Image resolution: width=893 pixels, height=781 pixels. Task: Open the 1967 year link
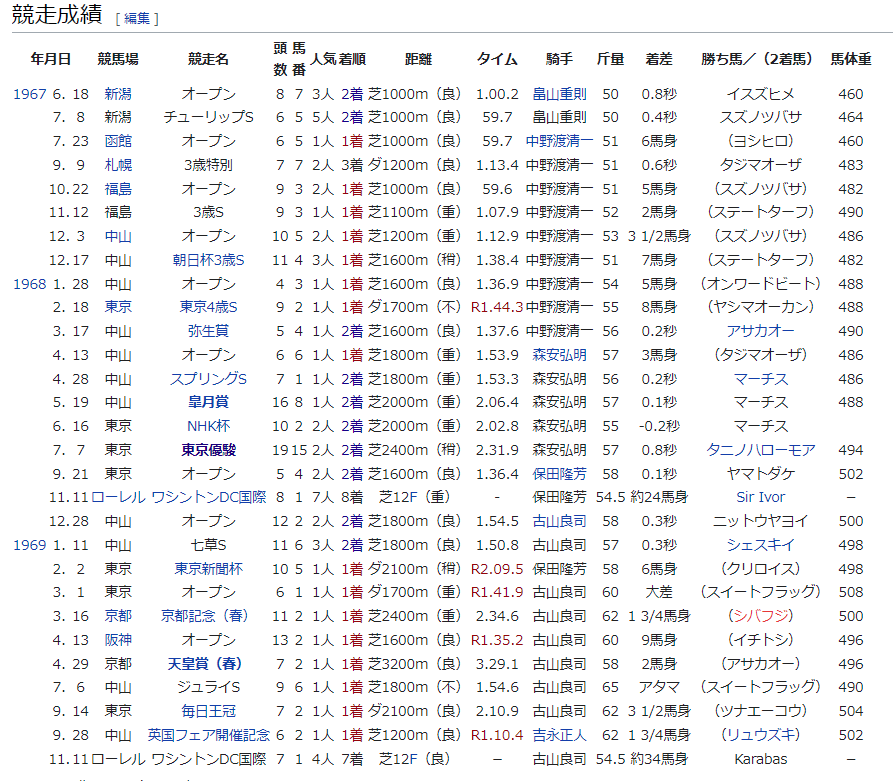coord(29,95)
